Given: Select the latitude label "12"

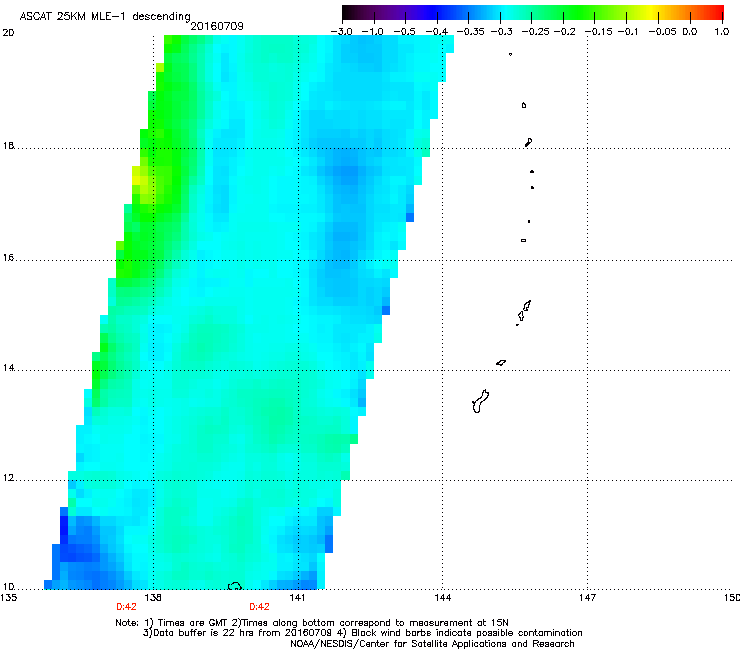Looking at the screenshot, I should pos(8,478).
